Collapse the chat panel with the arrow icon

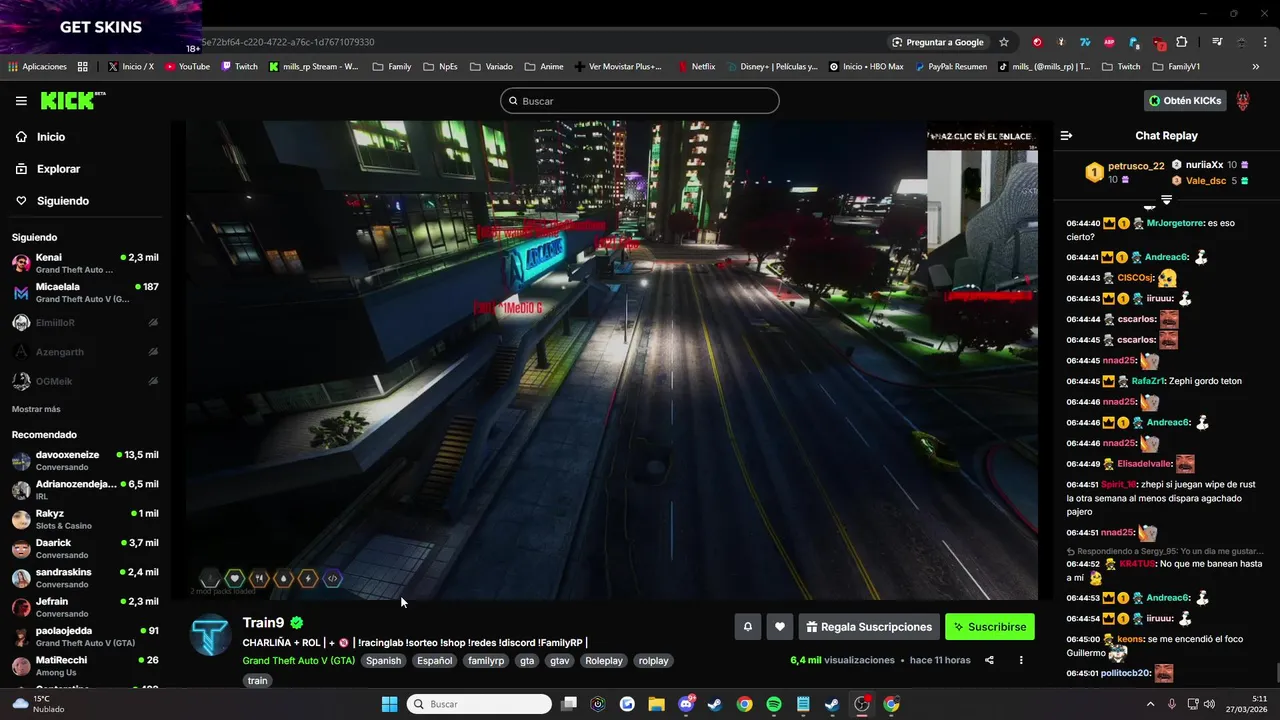[x=1066, y=136]
